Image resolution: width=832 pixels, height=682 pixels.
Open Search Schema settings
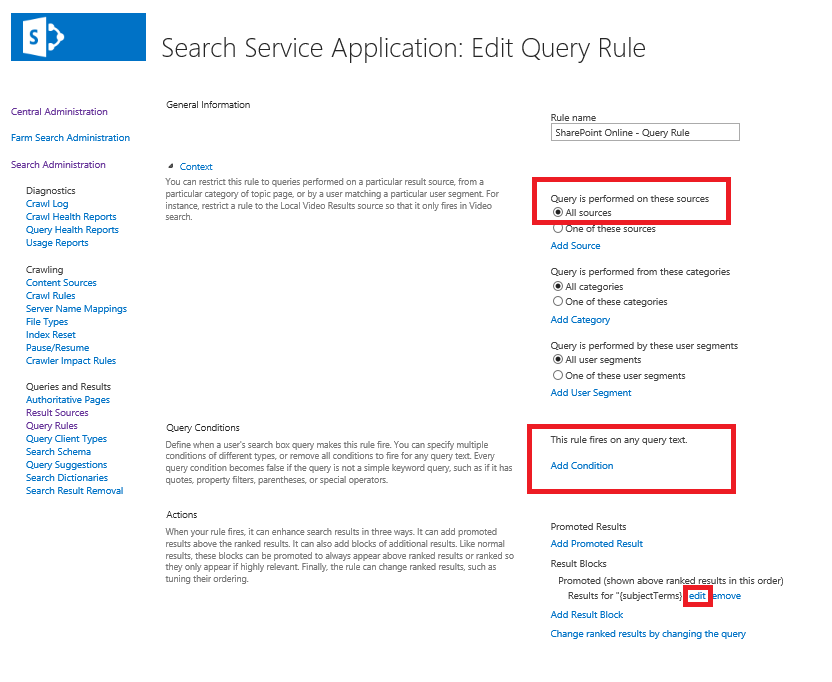coord(60,451)
